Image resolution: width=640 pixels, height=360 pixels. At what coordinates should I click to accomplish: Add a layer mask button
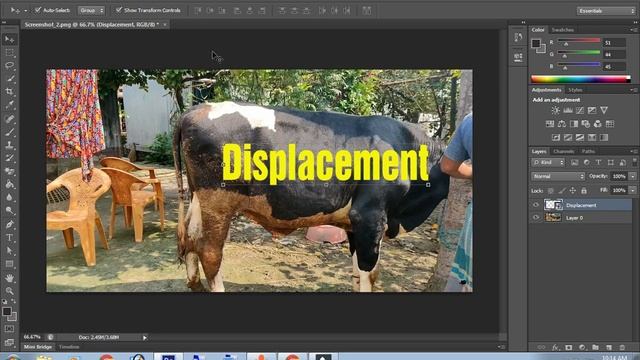click(x=569, y=347)
